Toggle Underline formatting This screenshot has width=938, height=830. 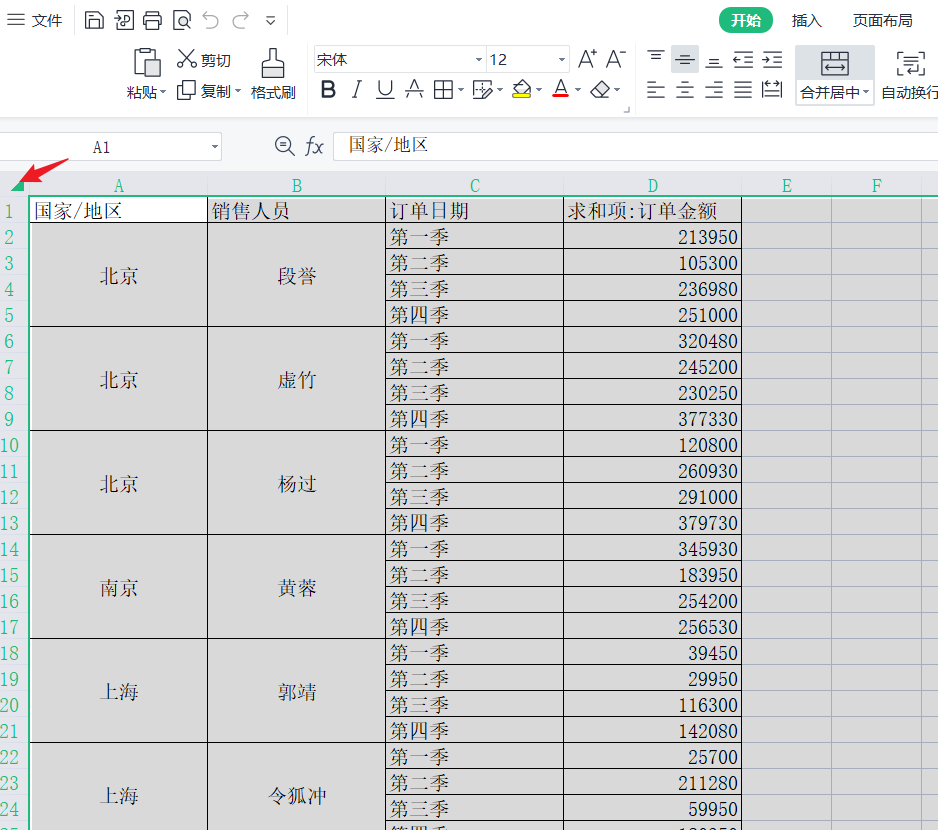point(385,90)
